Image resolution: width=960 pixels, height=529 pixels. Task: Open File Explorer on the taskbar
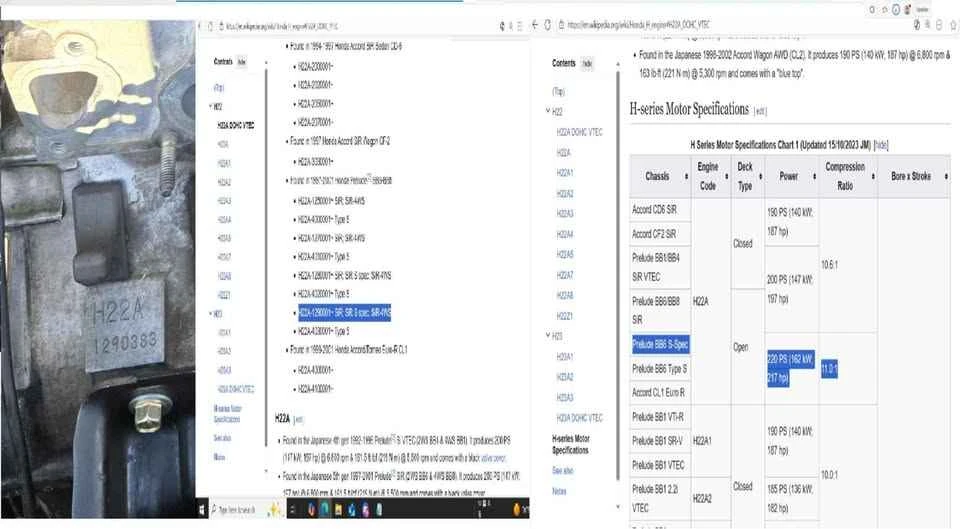pyautogui.click(x=338, y=509)
